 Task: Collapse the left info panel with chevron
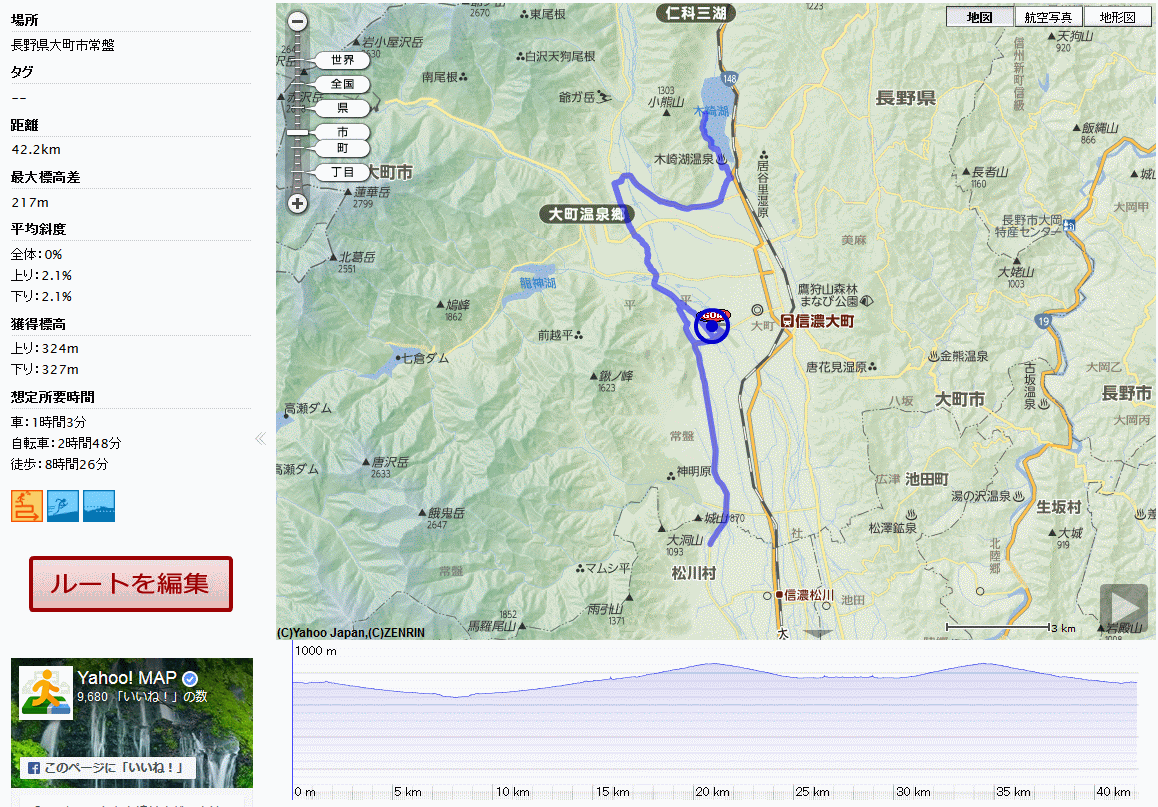coord(260,438)
